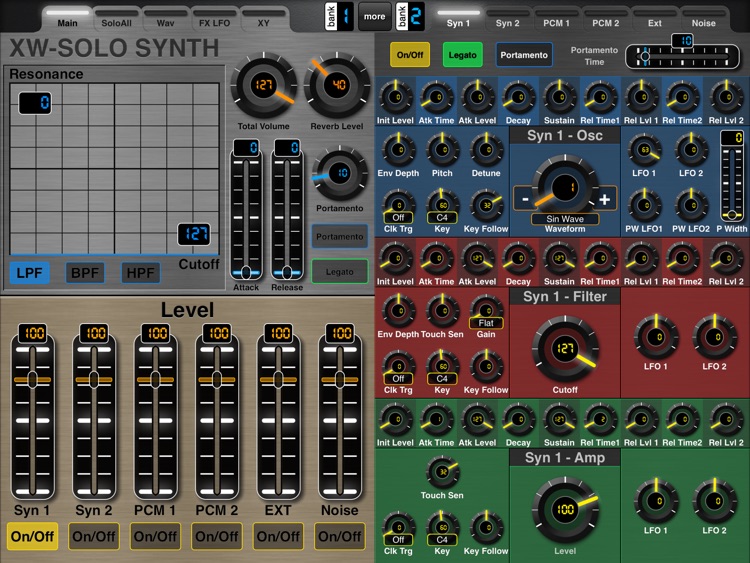750x563 pixels.
Task: Click the Filter LFO 1 knob
Action: click(656, 337)
